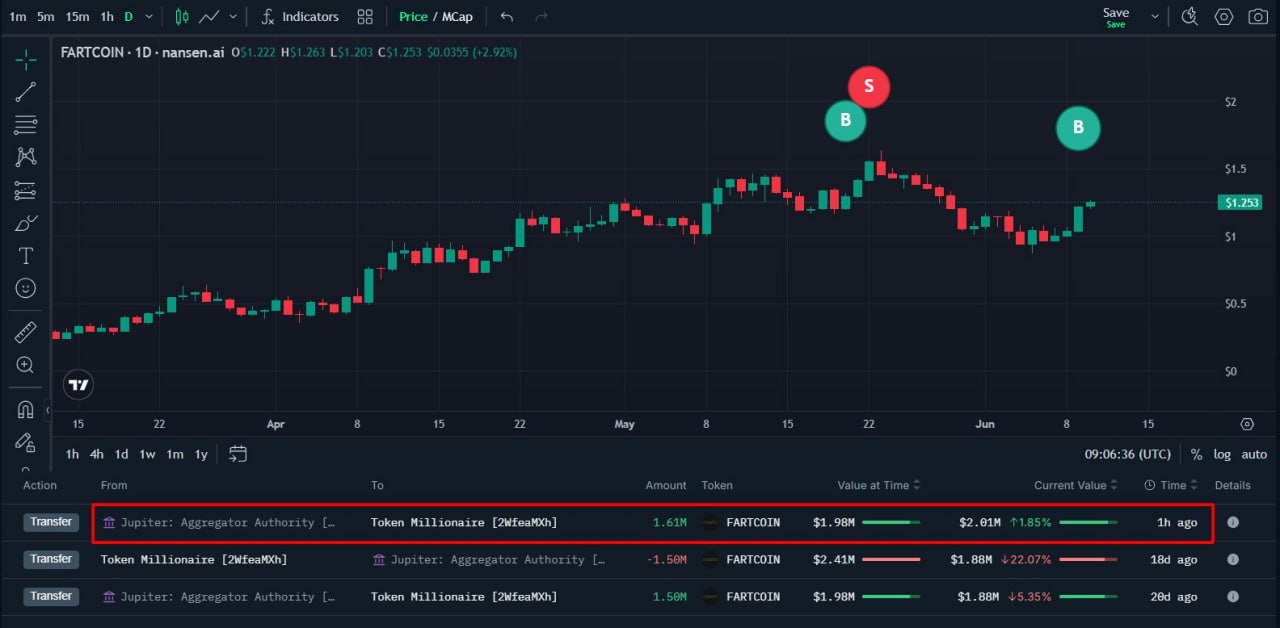
Task: Set range to 1y
Action: click(x=201, y=454)
